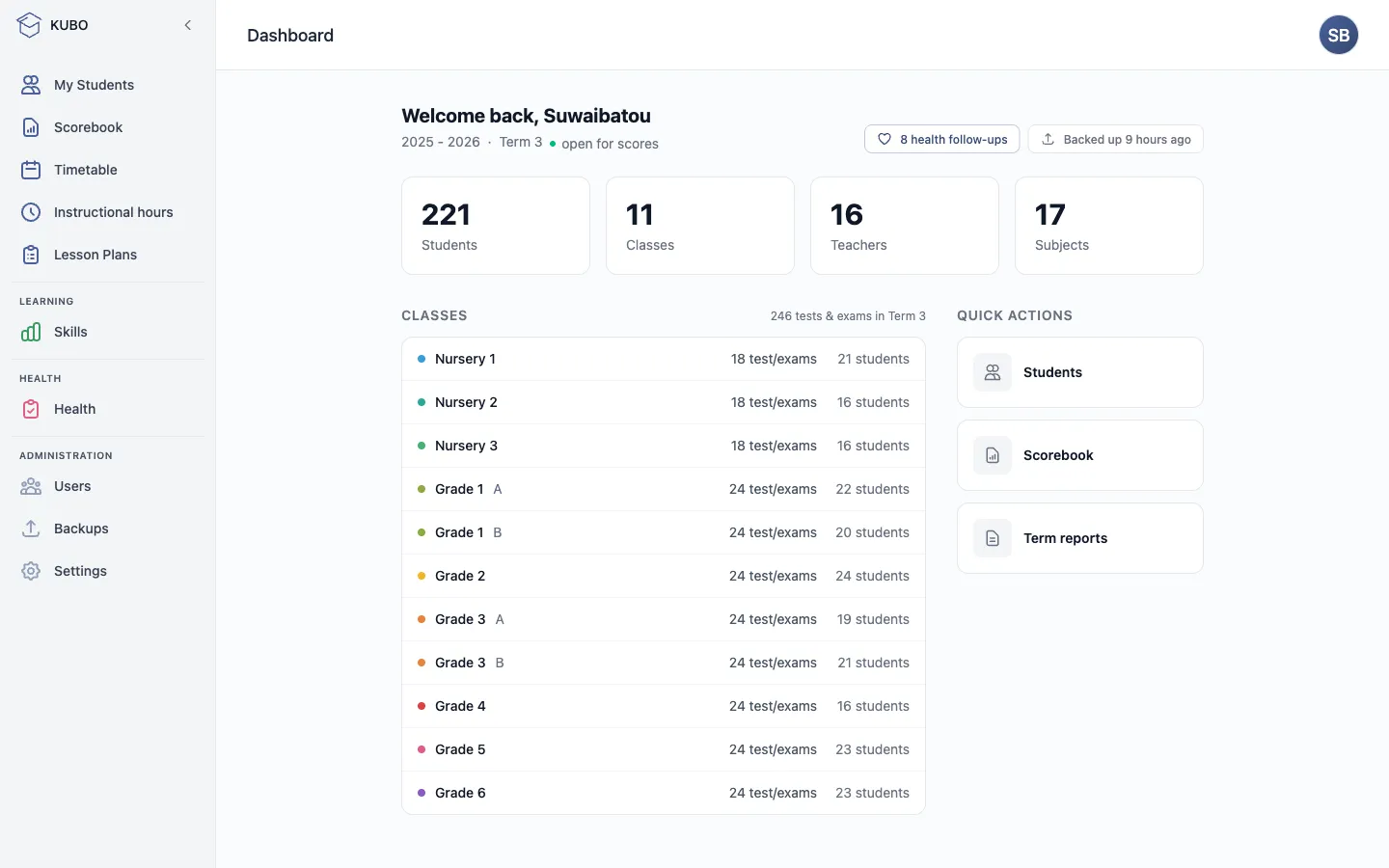Click the "open for scores" status text
Image resolution: width=1389 pixels, height=868 pixels.
coord(610,144)
